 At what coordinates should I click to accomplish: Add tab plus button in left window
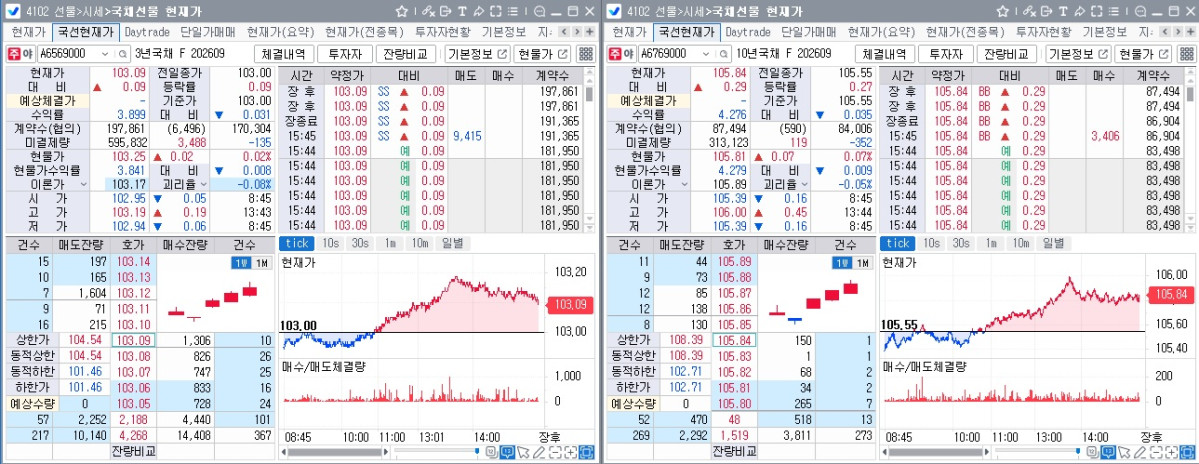click(590, 32)
